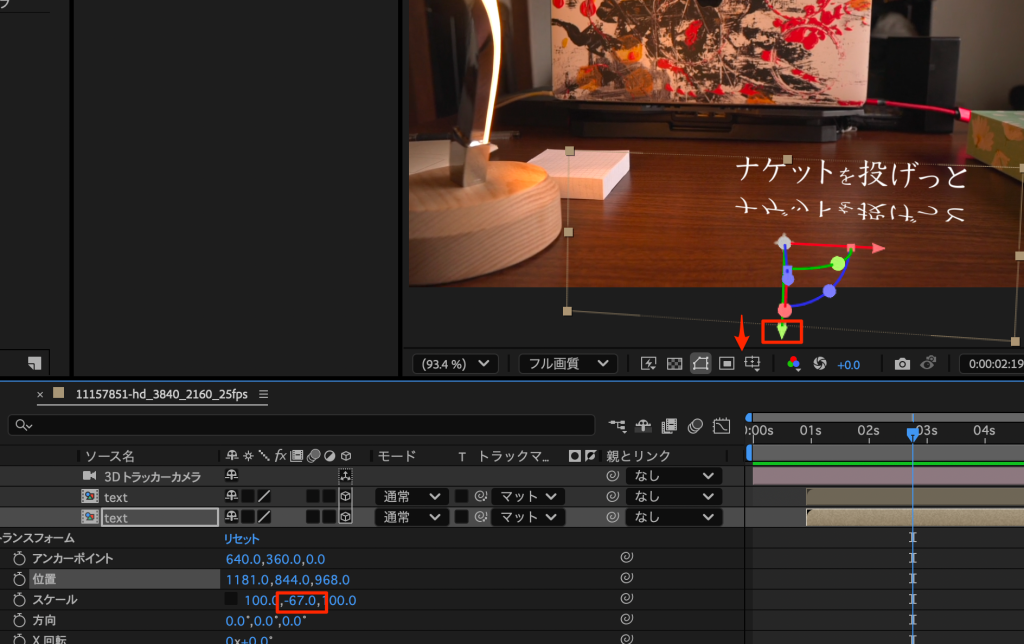This screenshot has height=644, width=1024.
Task: Toggle mask and shape path visibility
Action: tap(700, 364)
